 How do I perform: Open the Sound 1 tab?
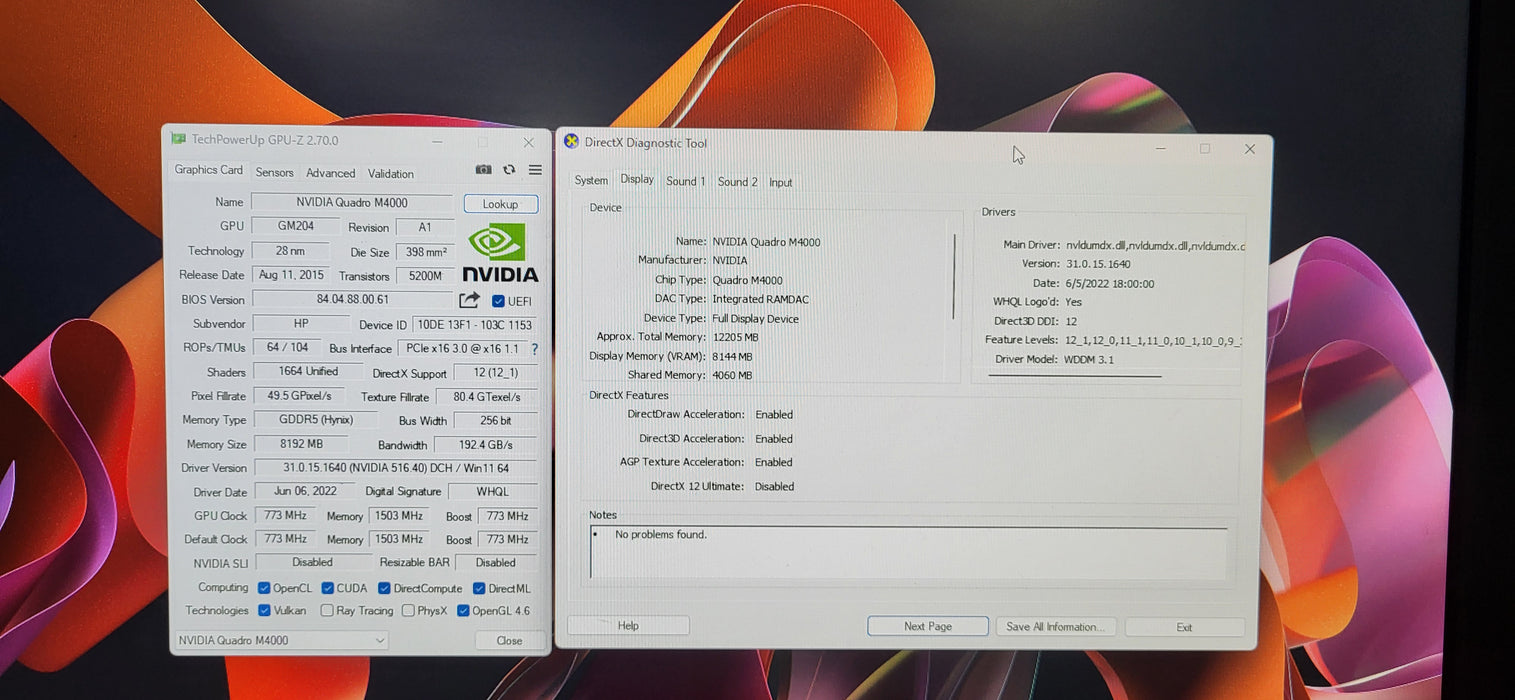pos(685,181)
